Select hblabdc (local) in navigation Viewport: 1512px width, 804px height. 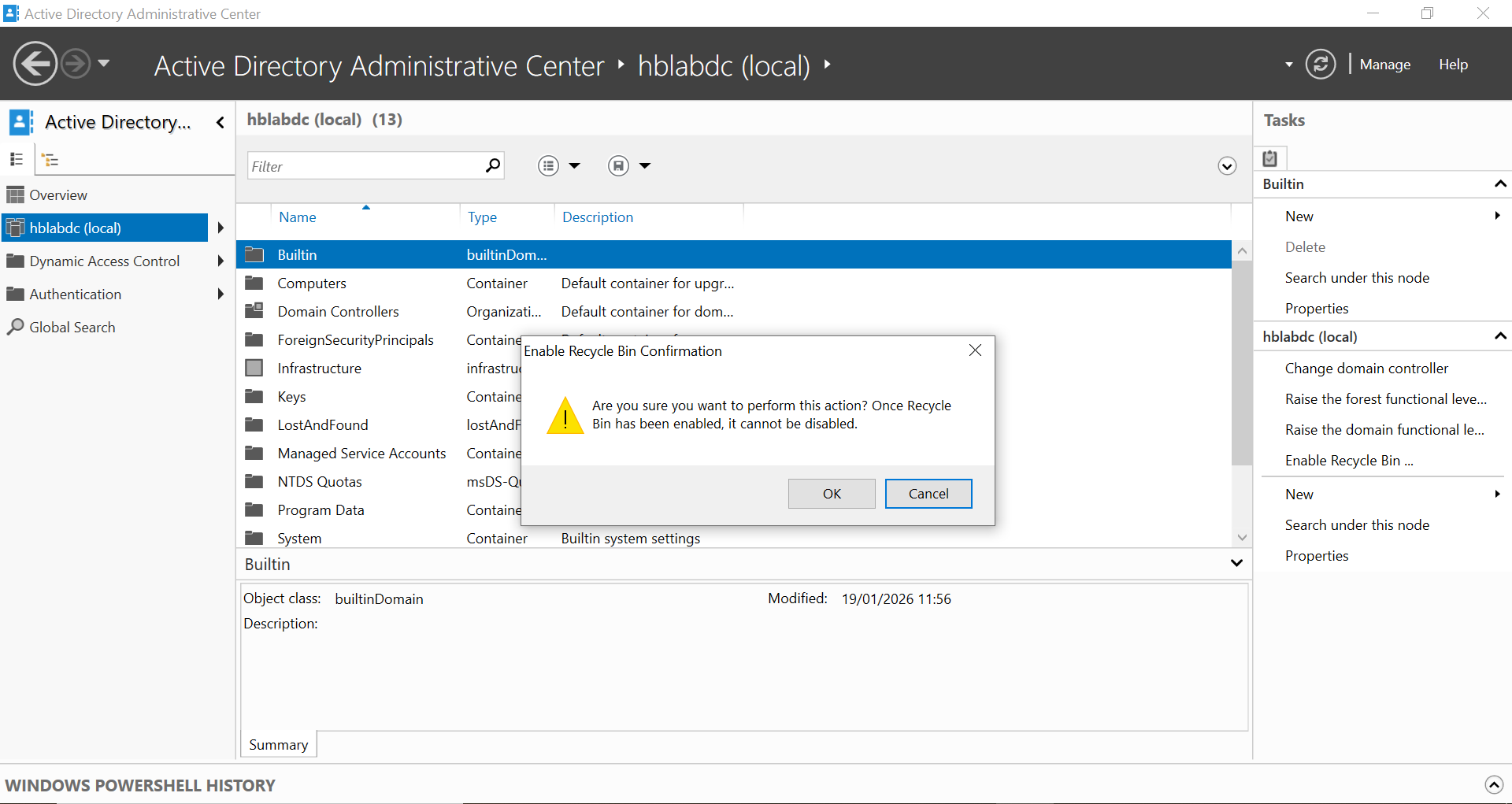[105, 228]
